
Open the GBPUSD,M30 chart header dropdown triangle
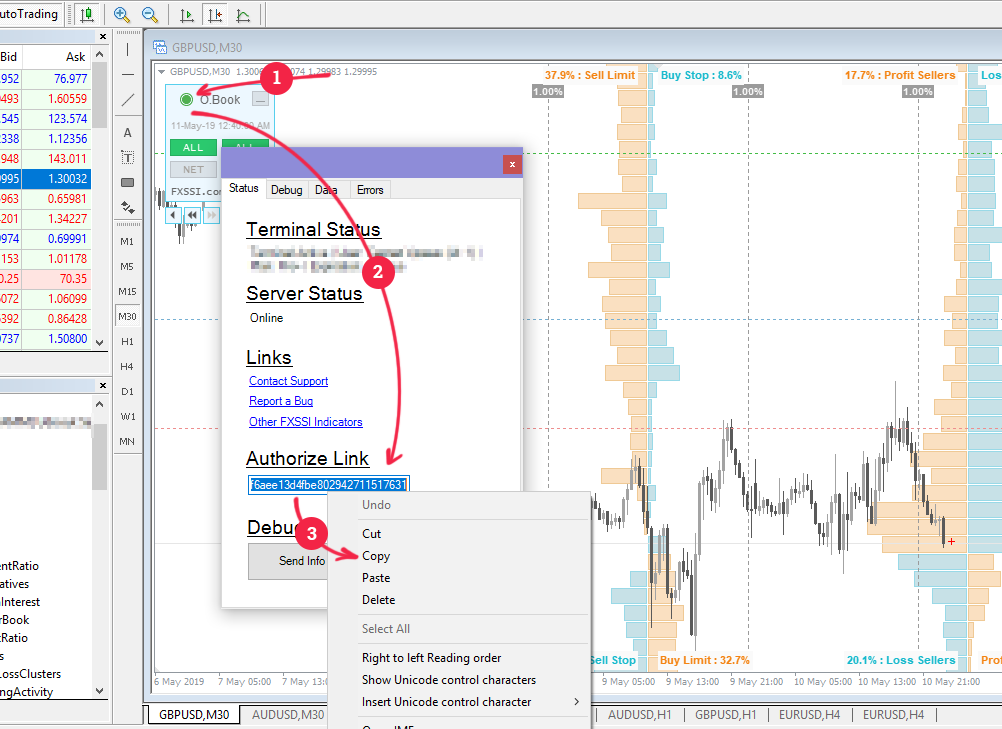pos(163,72)
